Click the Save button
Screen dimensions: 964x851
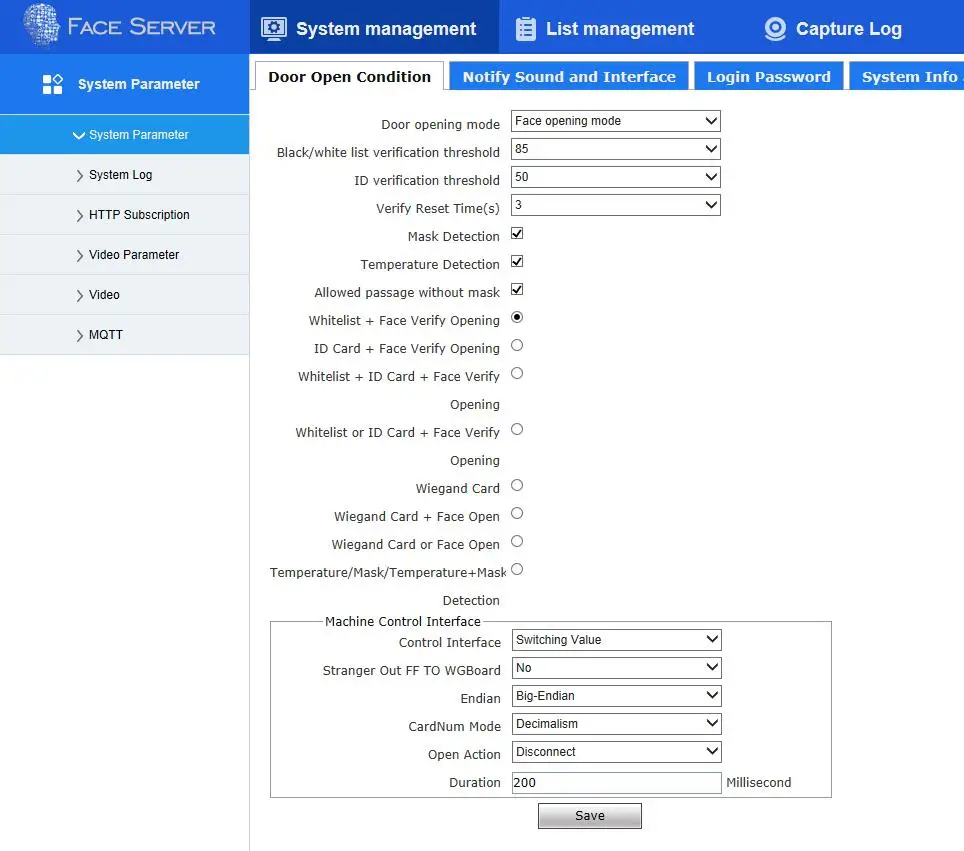point(590,816)
